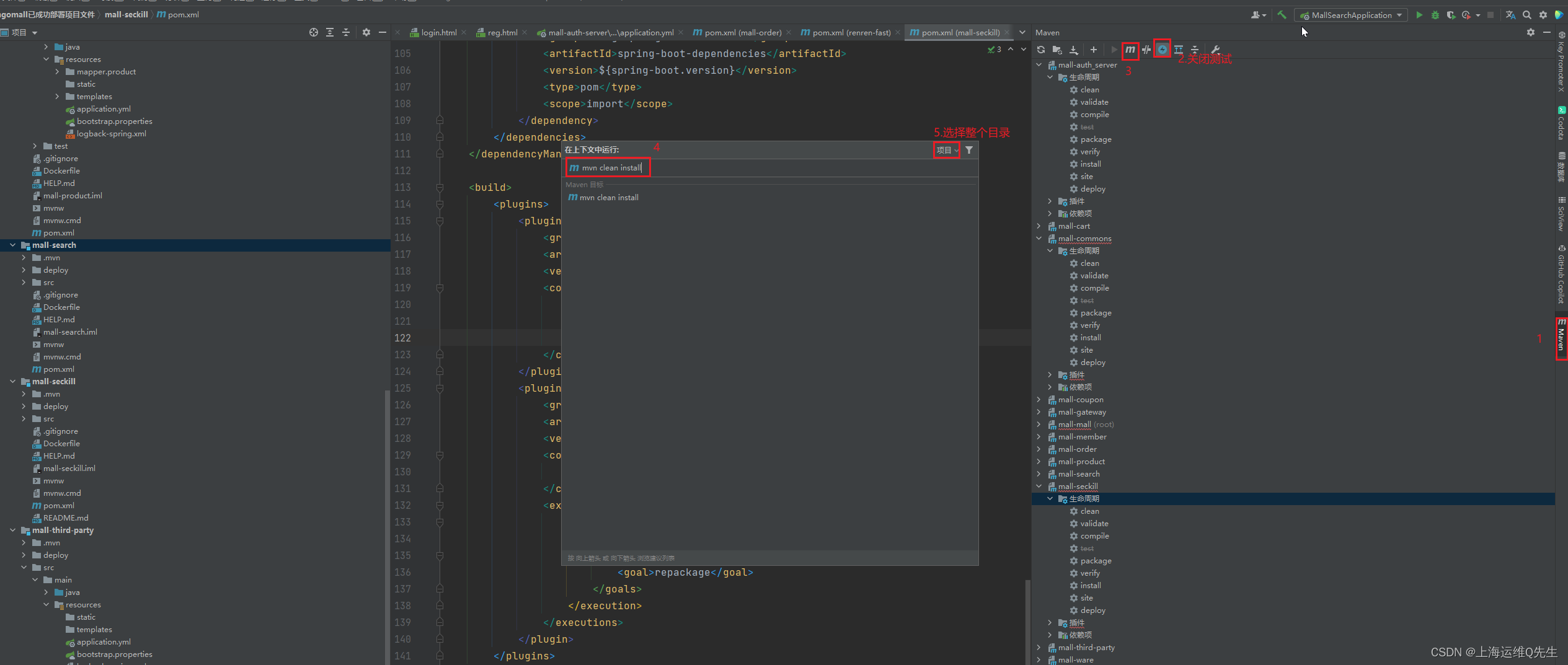The width and height of the screenshot is (1568, 665).
Task: Click locate opened file target icon
Action: tap(314, 32)
